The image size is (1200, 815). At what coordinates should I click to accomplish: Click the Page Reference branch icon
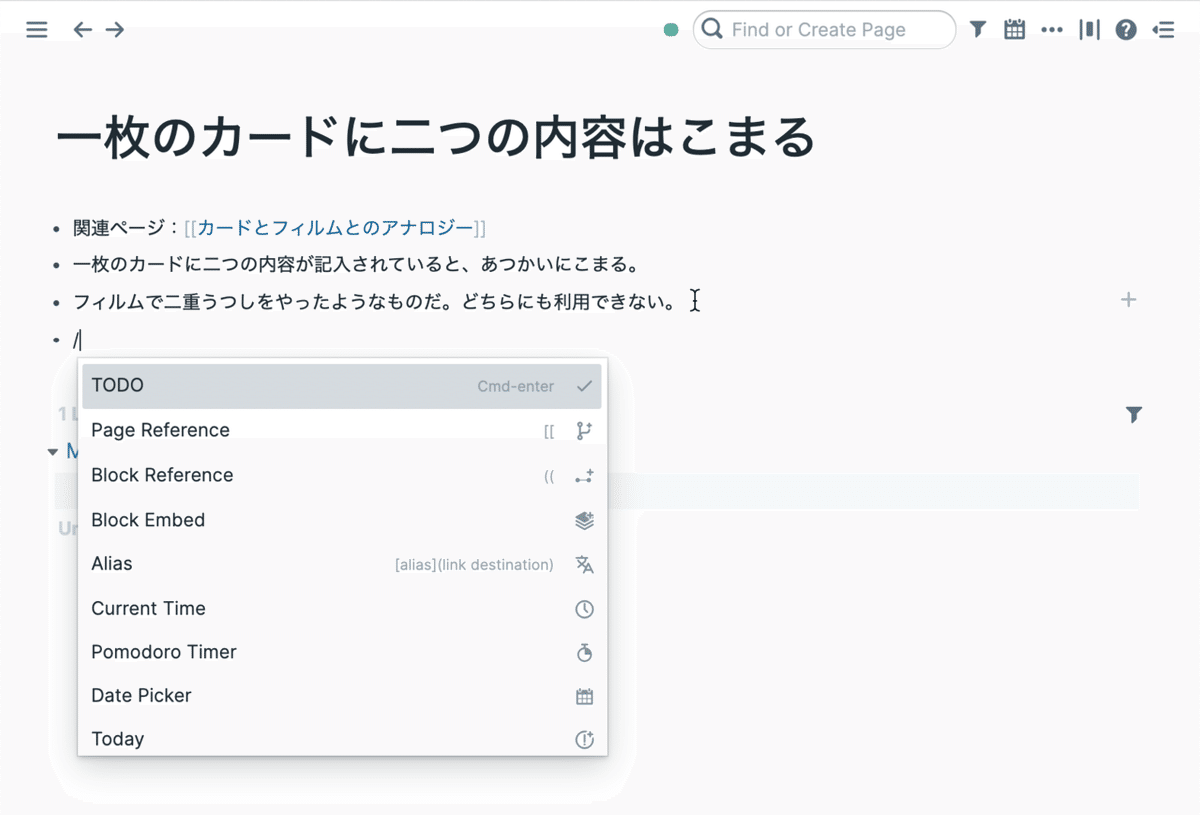tap(585, 431)
